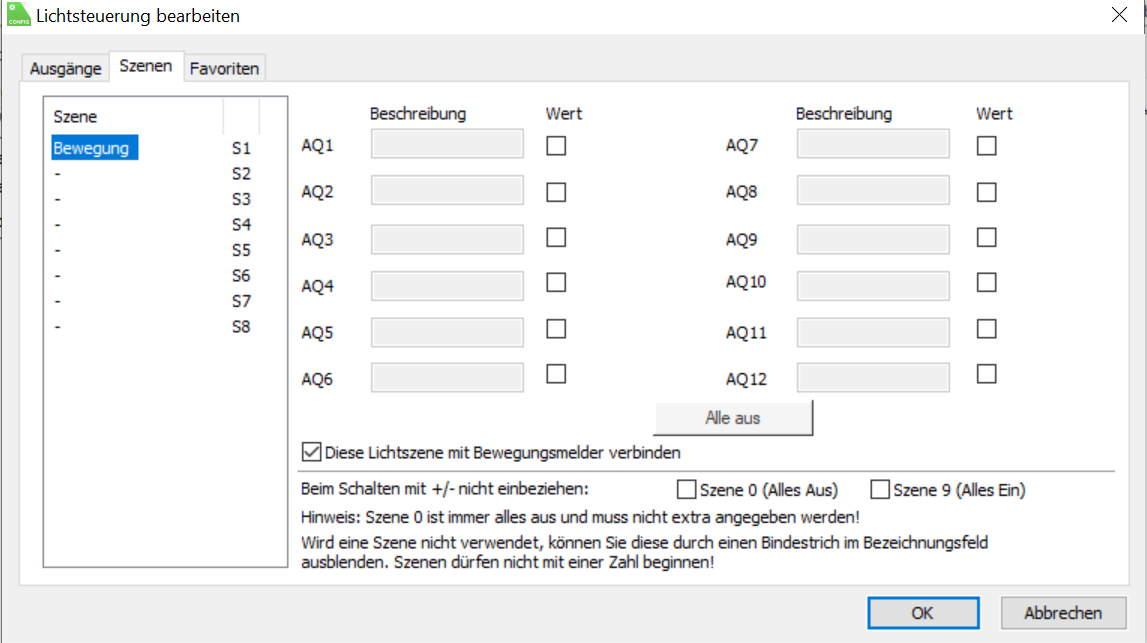Select the Bewegung scene in list

91,148
